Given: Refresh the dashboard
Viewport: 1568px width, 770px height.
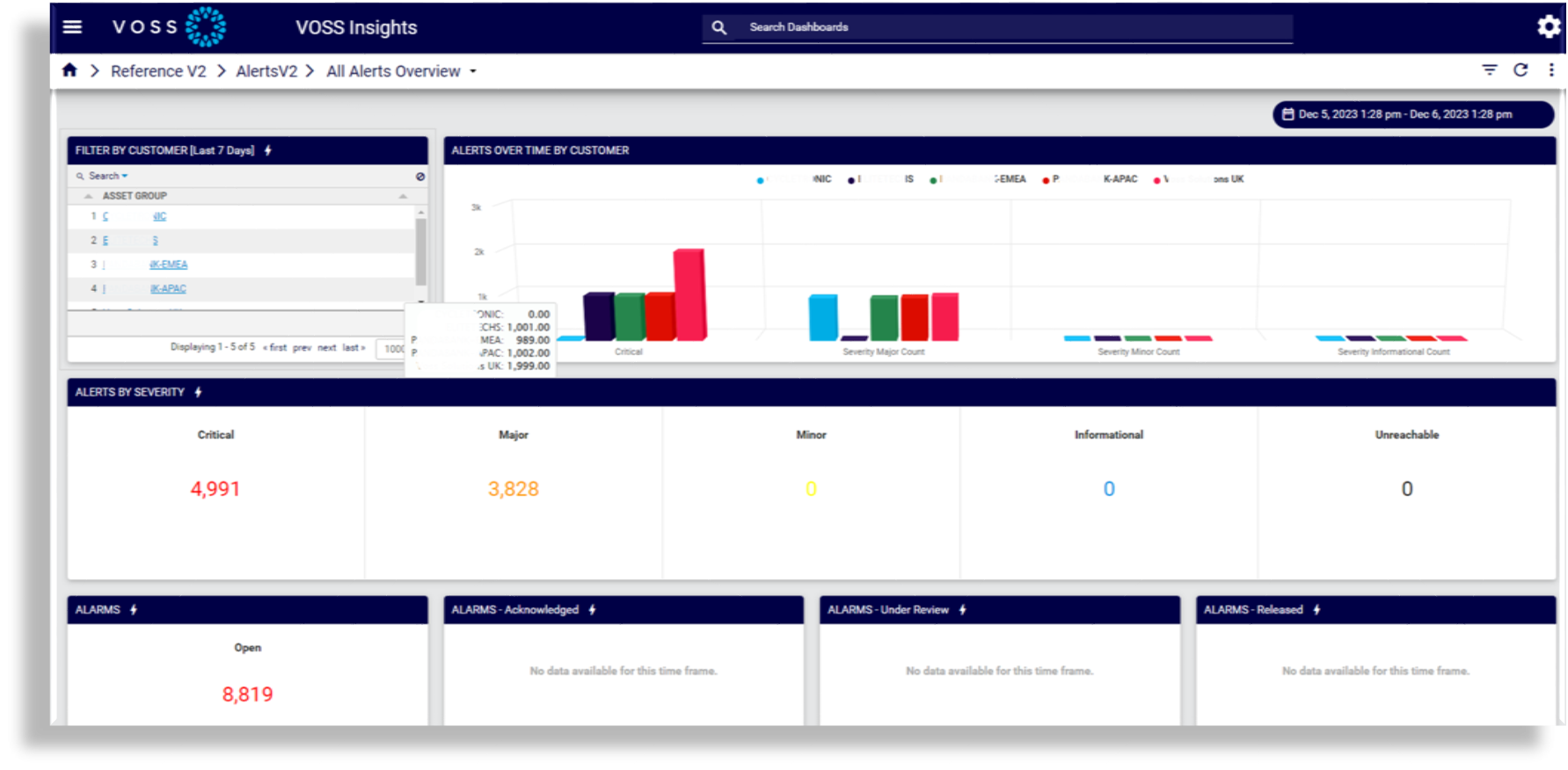Looking at the screenshot, I should tap(1521, 69).
